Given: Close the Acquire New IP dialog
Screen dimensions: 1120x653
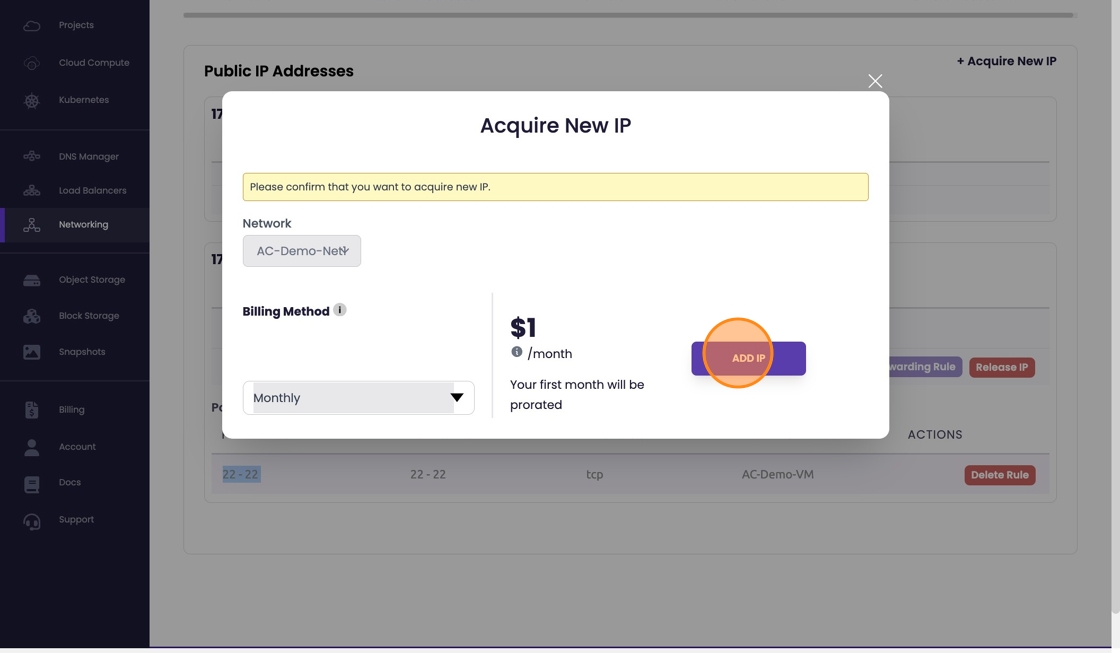Looking at the screenshot, I should click(x=875, y=81).
